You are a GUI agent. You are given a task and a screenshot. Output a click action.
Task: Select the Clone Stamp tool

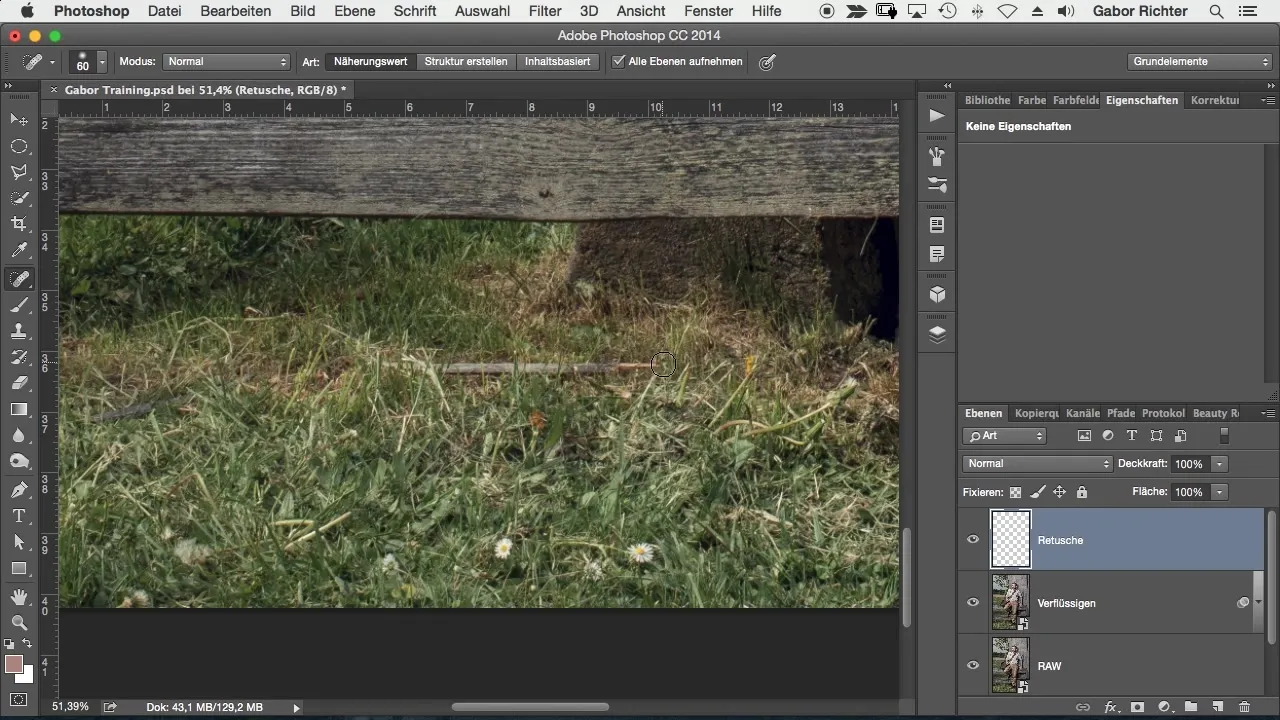(x=19, y=331)
